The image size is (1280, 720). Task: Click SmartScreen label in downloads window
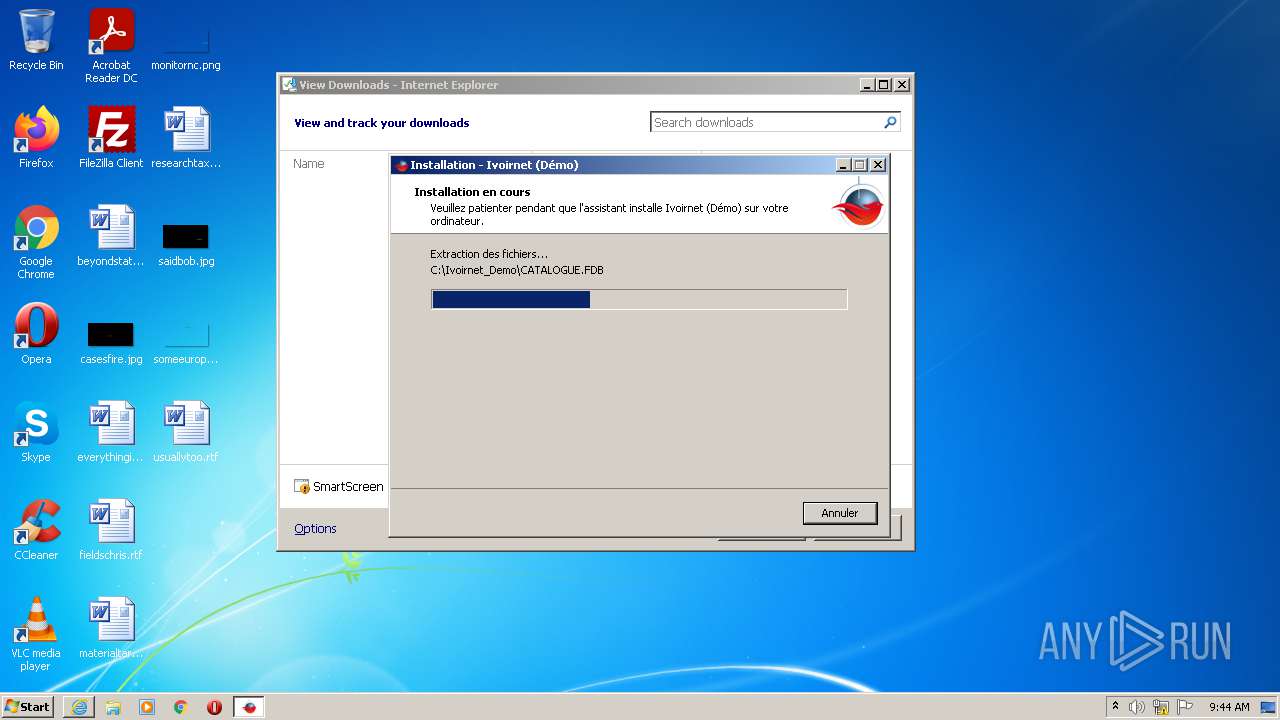348,486
